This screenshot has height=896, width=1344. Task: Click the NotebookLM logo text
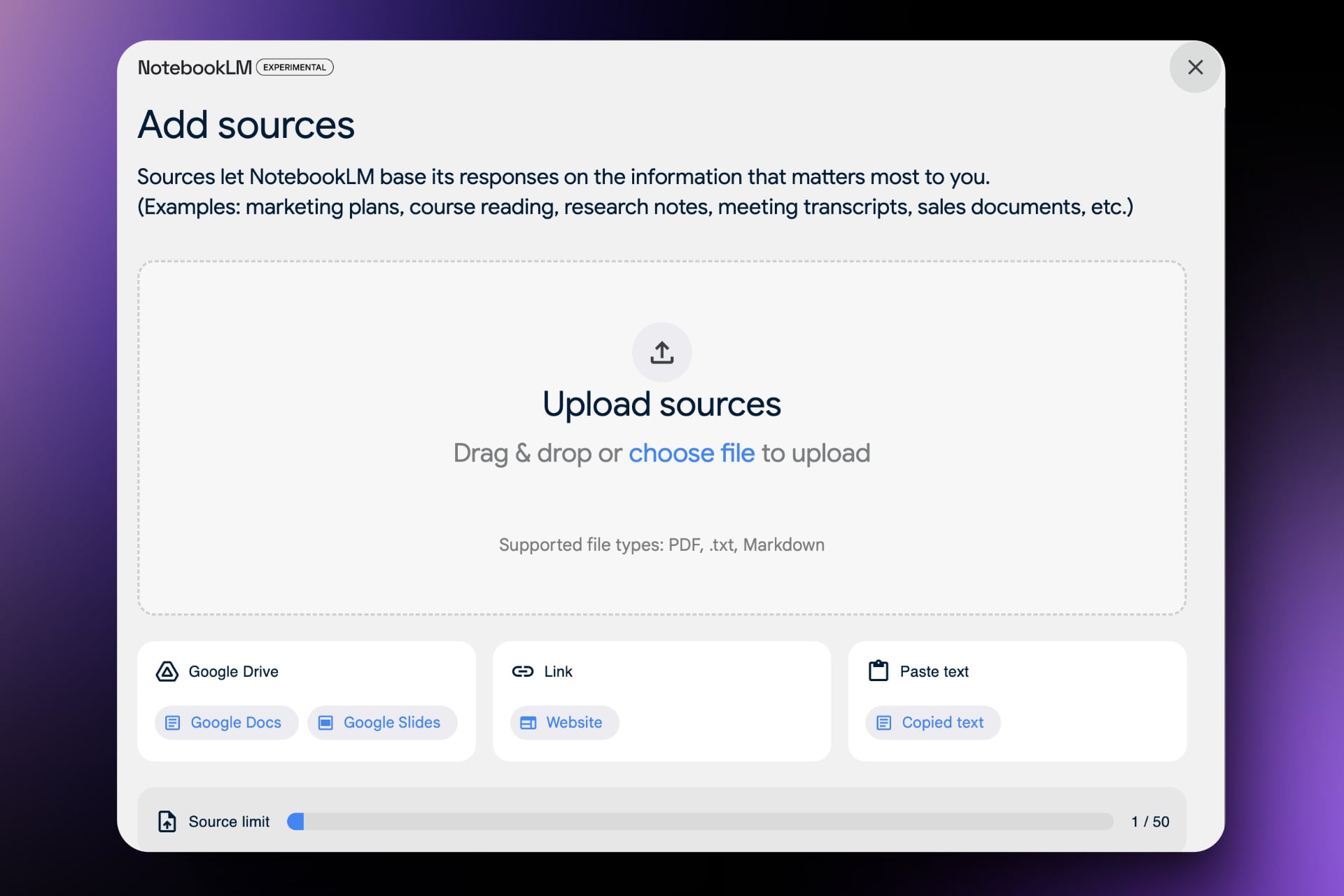click(x=195, y=67)
